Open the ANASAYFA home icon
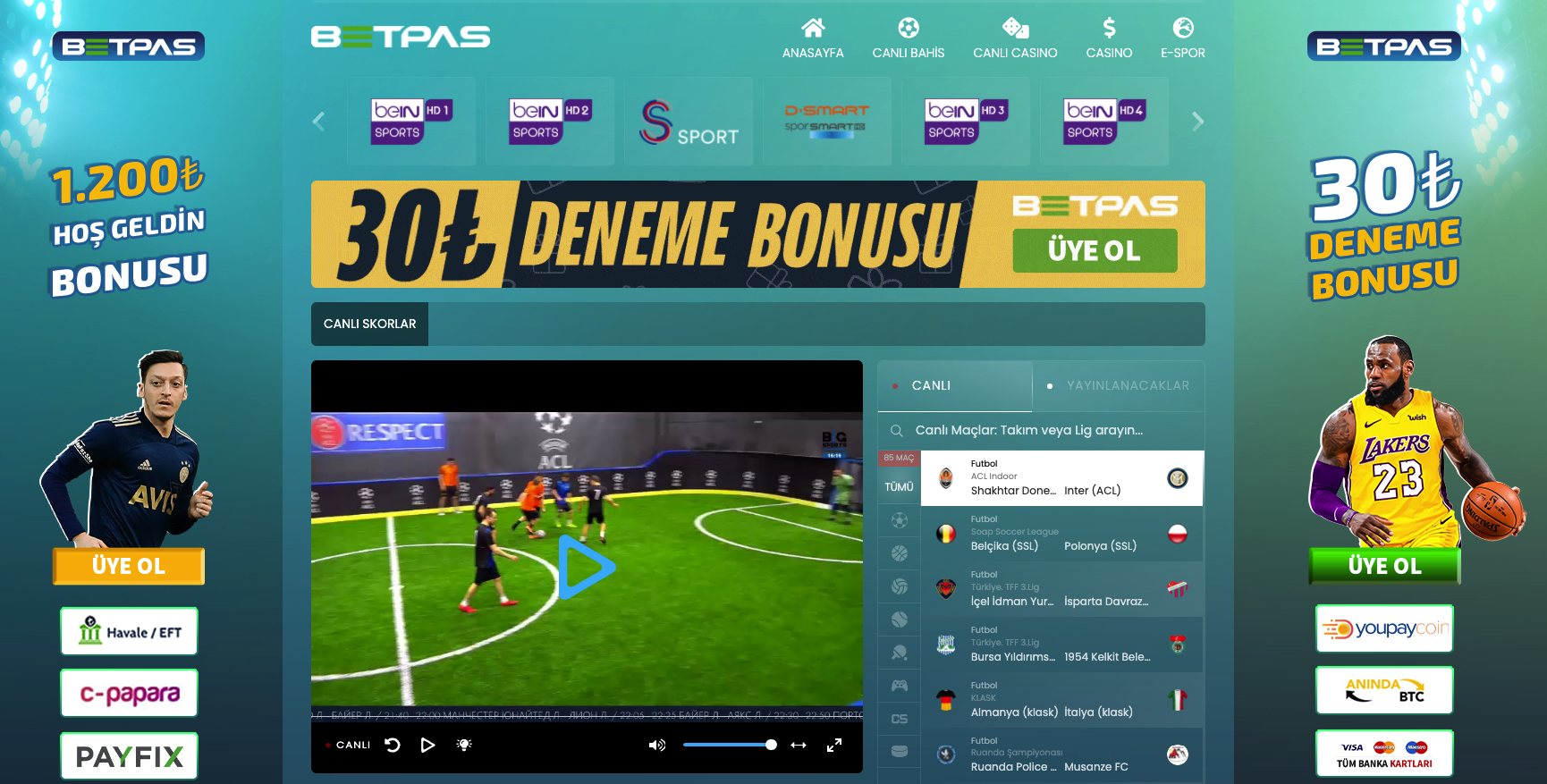 813,28
